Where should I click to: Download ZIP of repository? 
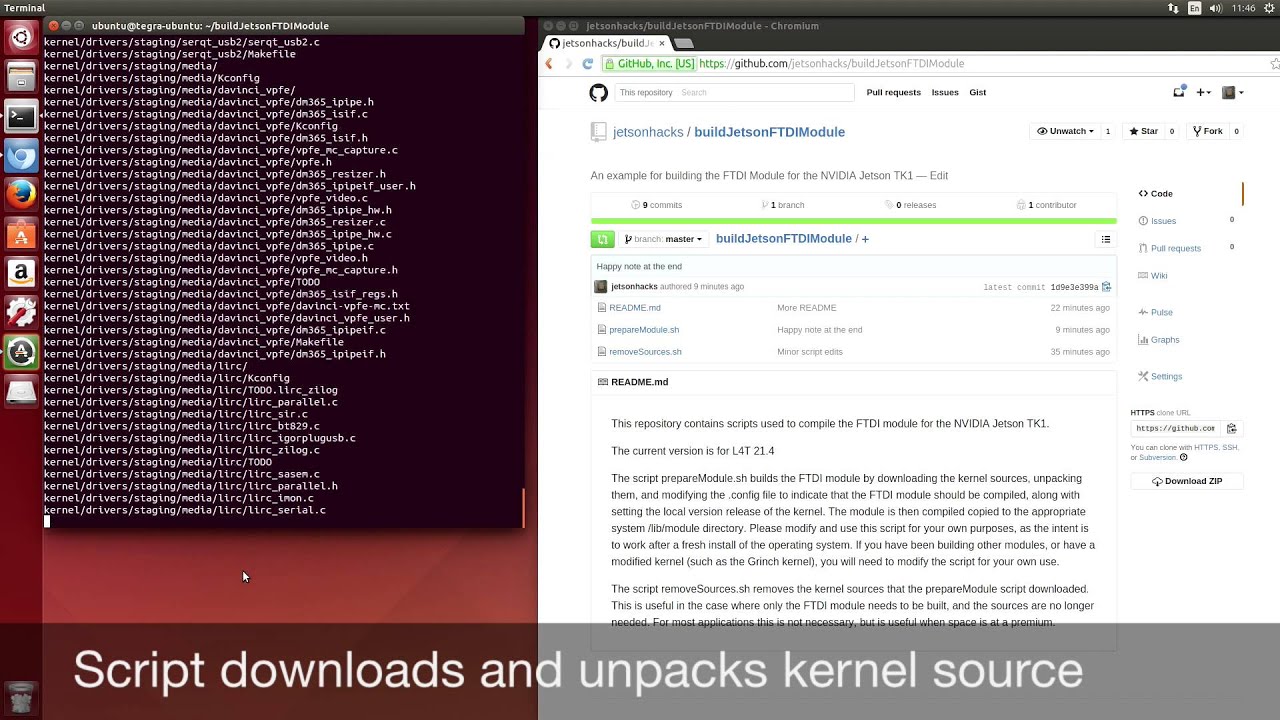[x=1187, y=481]
